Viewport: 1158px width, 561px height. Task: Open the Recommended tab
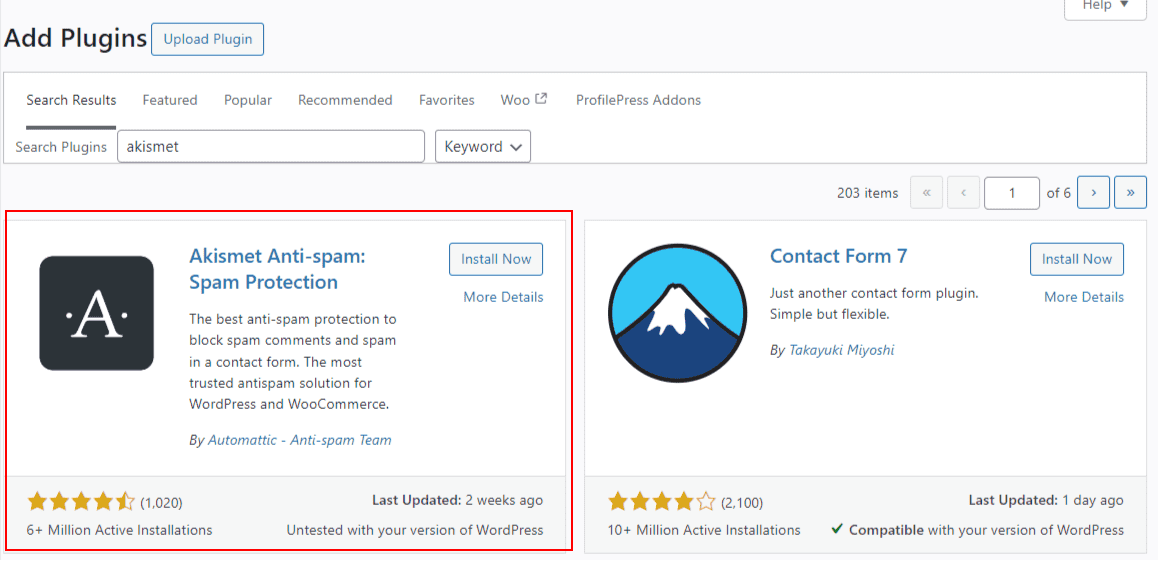(x=345, y=100)
